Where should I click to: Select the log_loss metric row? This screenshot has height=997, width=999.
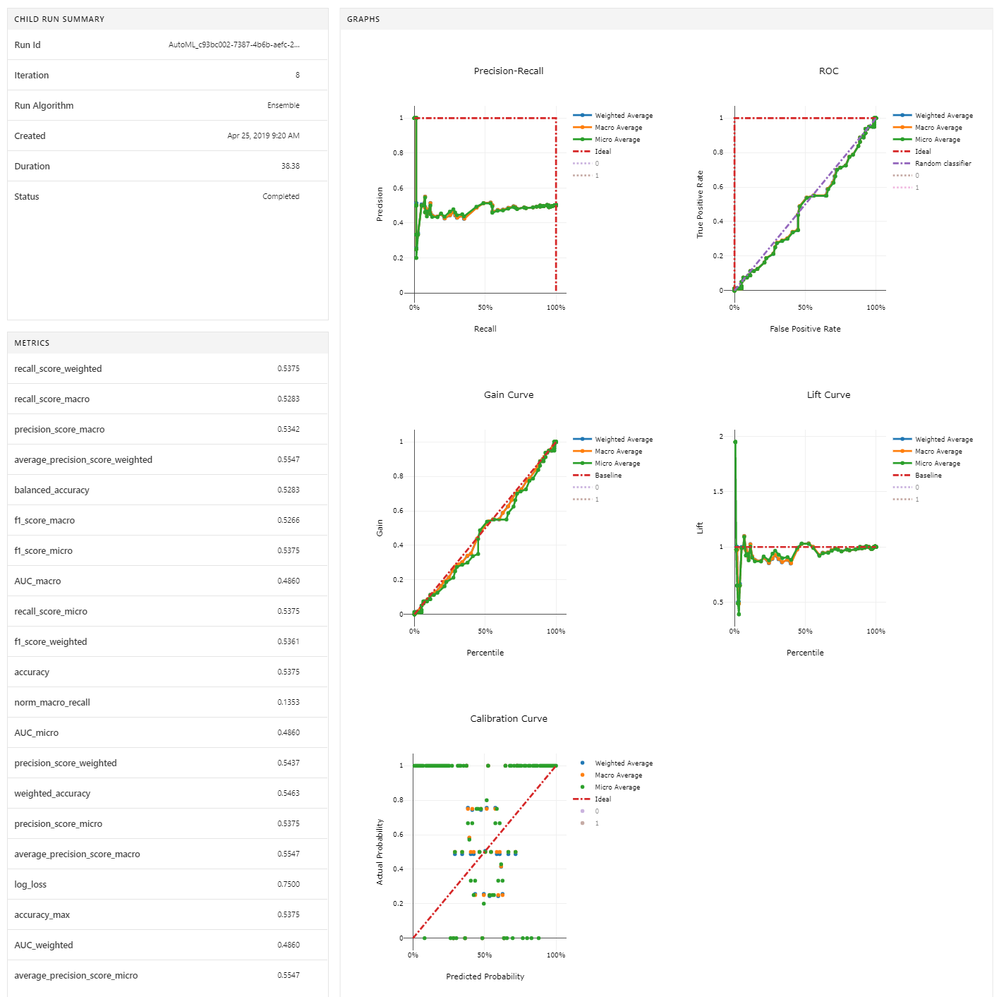point(167,884)
